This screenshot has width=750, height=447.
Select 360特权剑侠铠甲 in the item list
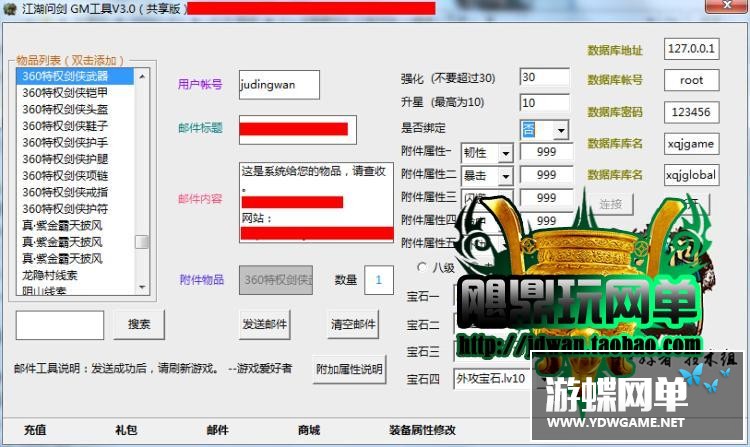[x=75, y=93]
